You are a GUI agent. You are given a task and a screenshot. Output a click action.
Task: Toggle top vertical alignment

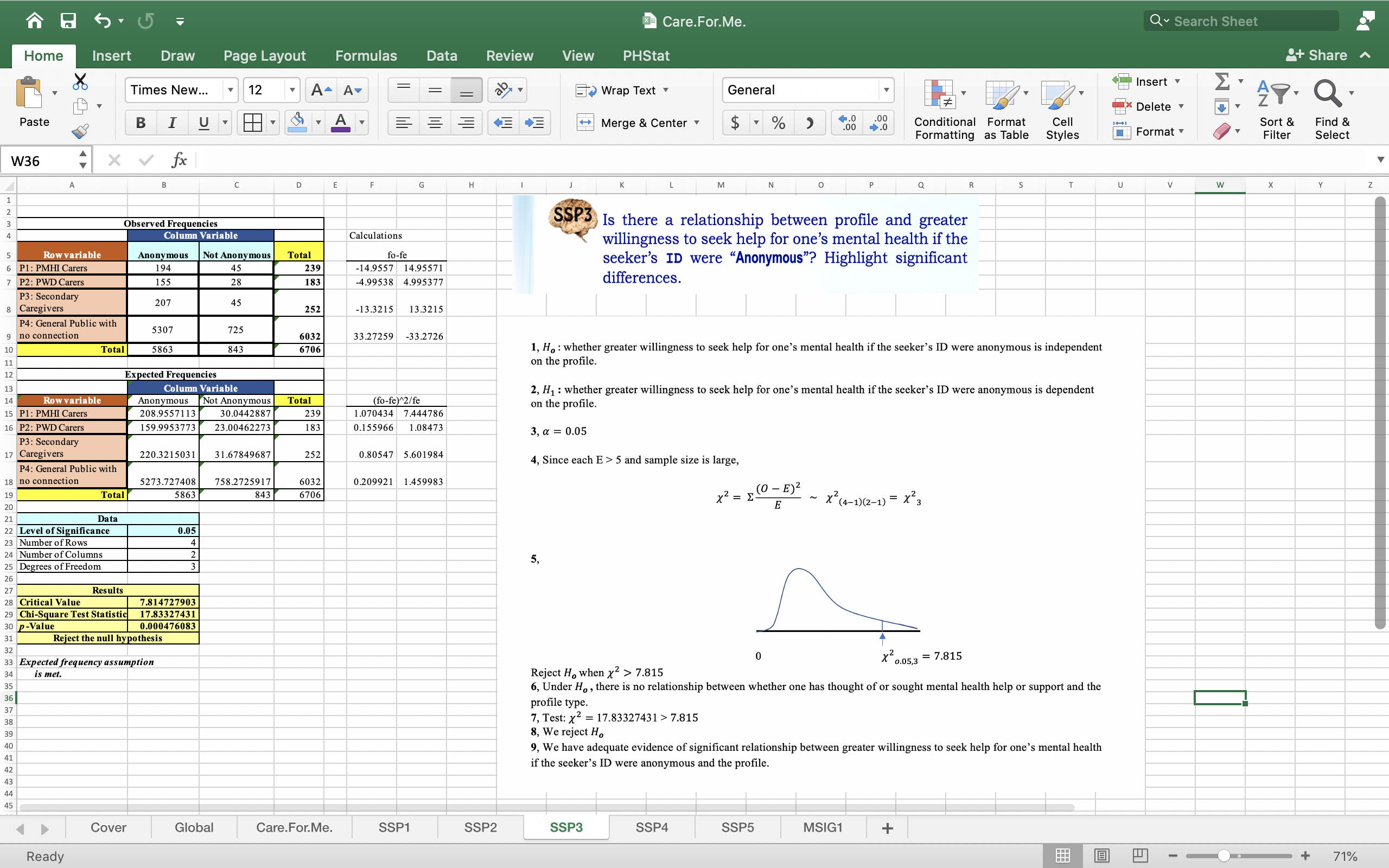404,90
